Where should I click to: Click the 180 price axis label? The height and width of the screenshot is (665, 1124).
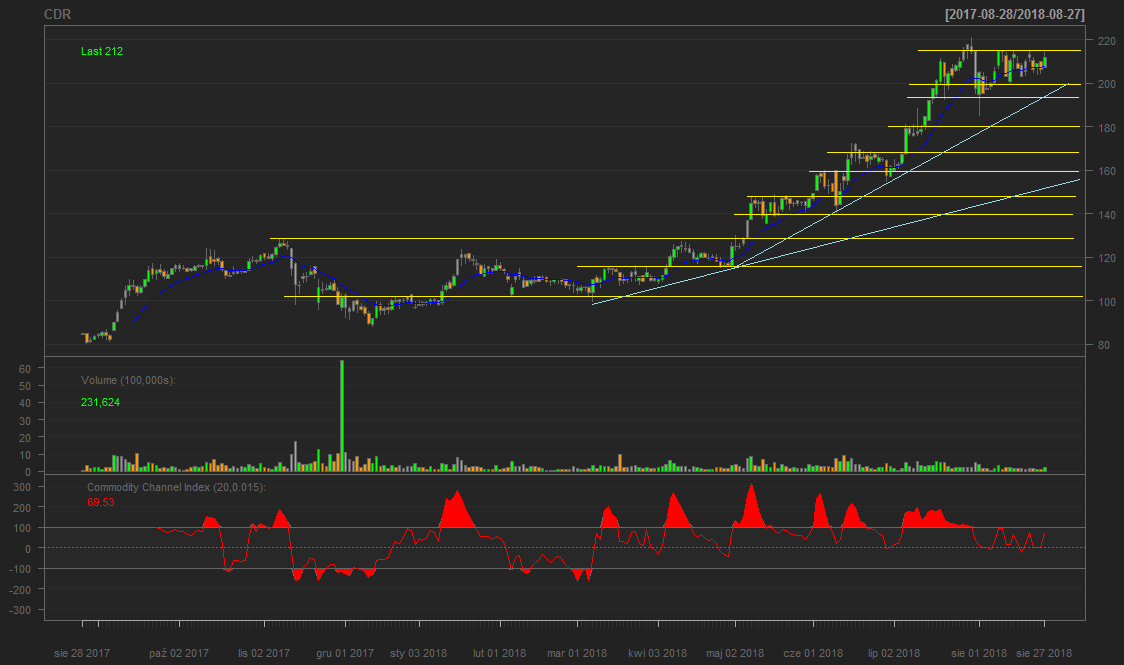click(x=1106, y=128)
